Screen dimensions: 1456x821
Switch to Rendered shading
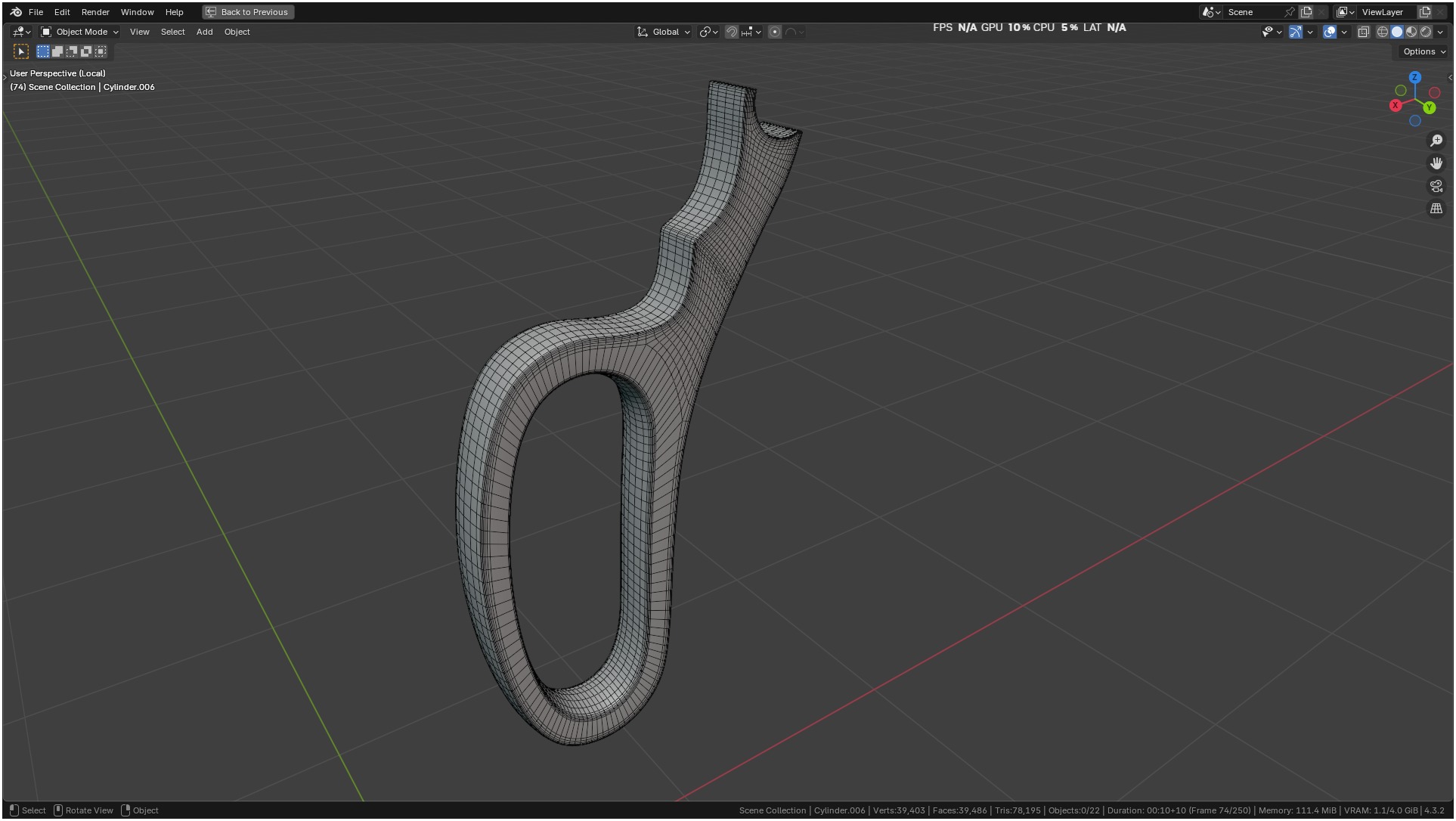[x=1426, y=32]
